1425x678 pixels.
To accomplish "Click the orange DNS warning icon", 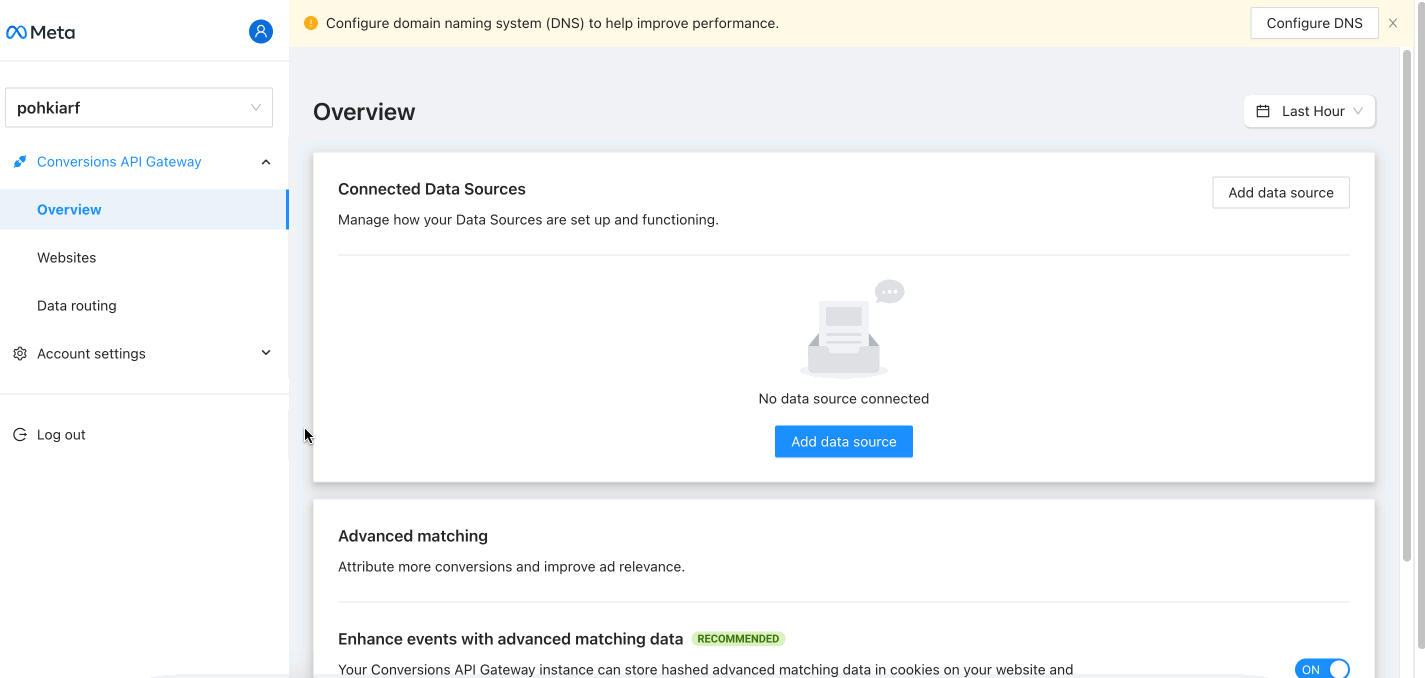I will pos(310,23).
